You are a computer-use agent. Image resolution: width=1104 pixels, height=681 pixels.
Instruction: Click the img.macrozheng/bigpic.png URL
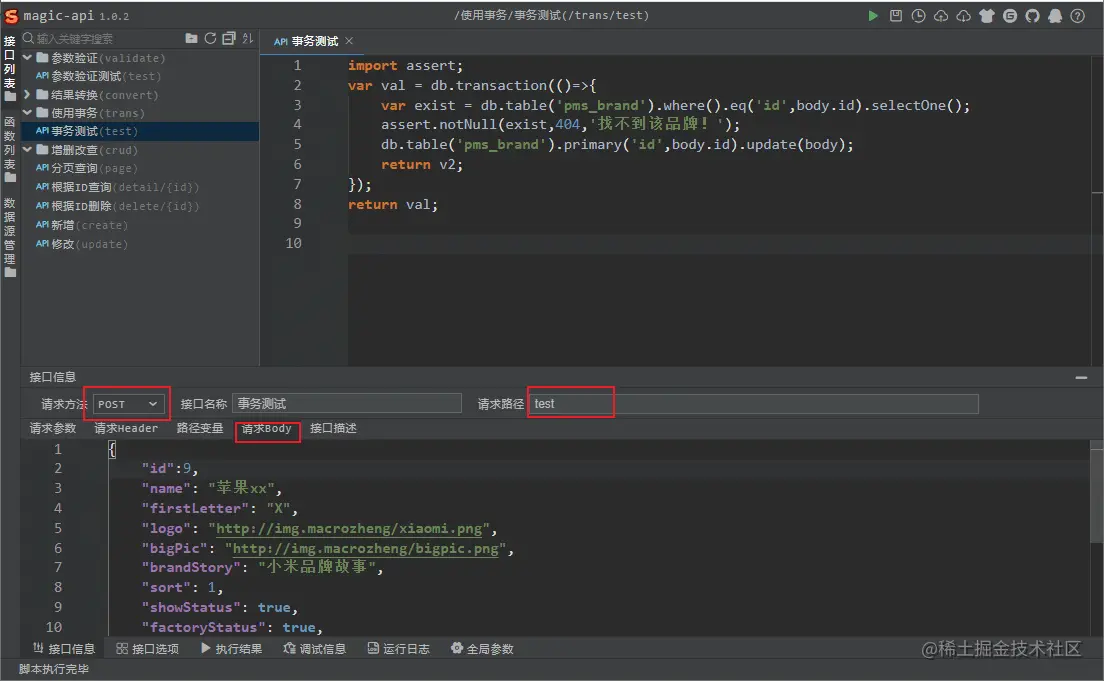pyautogui.click(x=366, y=548)
